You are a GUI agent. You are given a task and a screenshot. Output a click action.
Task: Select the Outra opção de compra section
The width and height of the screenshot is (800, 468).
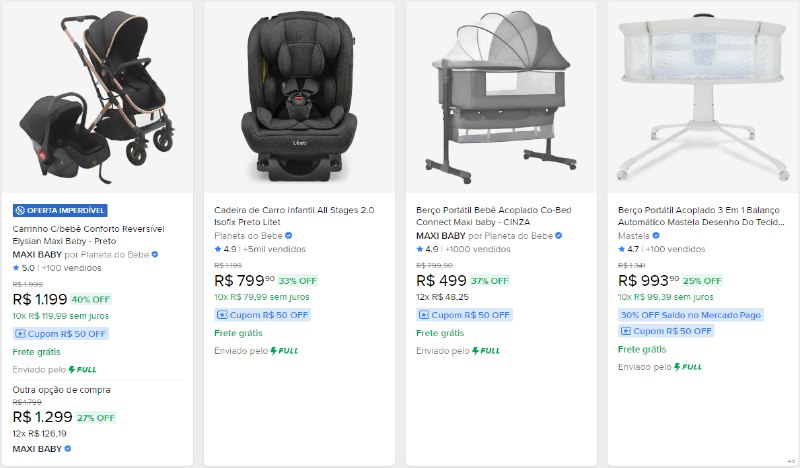61,389
